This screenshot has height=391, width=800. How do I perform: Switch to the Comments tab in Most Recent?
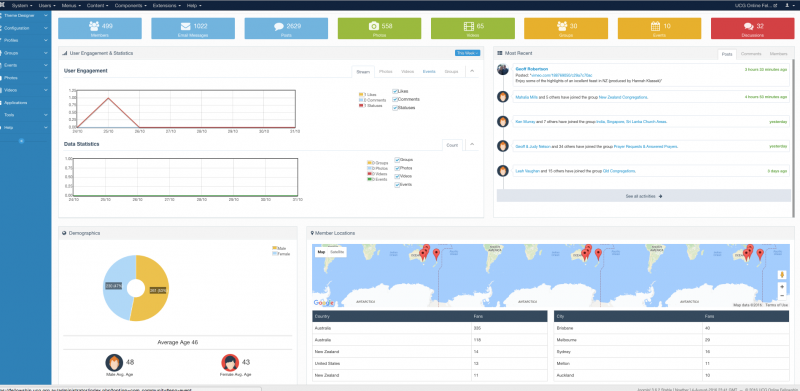[751, 54]
